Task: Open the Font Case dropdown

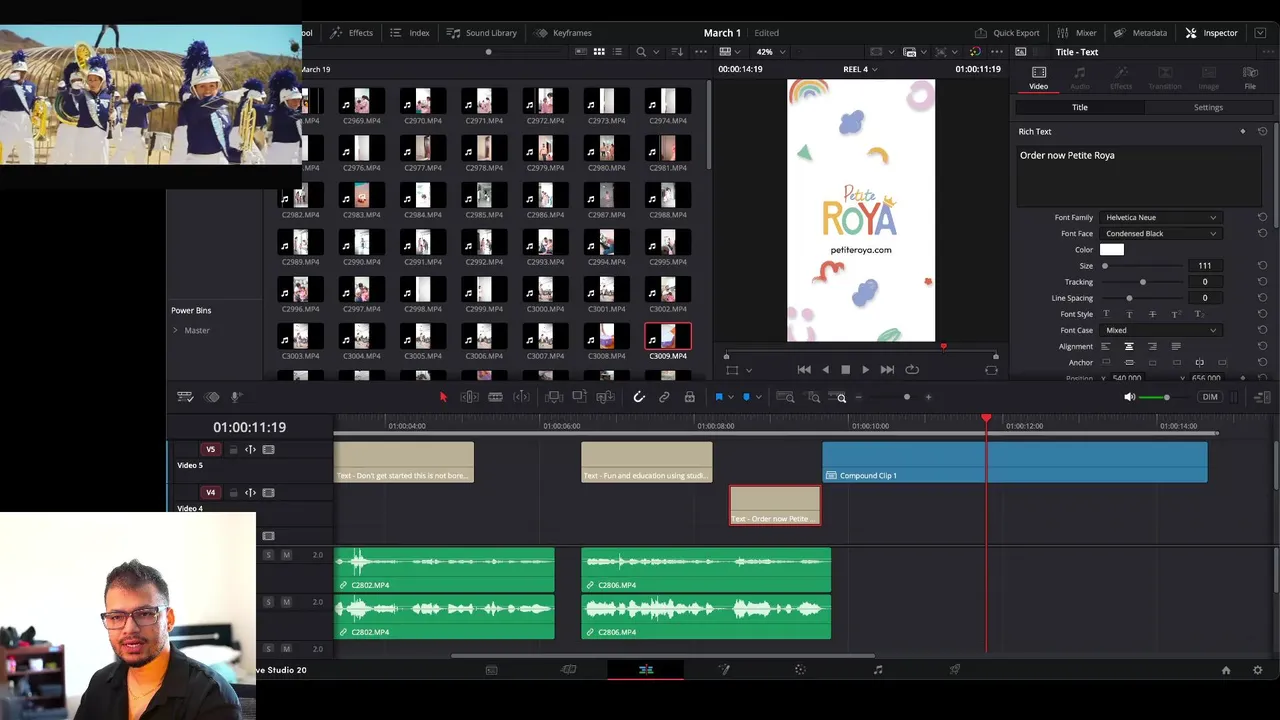Action: click(1160, 330)
